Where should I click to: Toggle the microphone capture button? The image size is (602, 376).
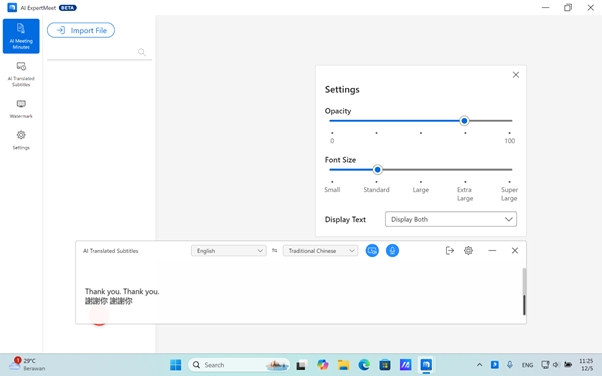(x=392, y=251)
